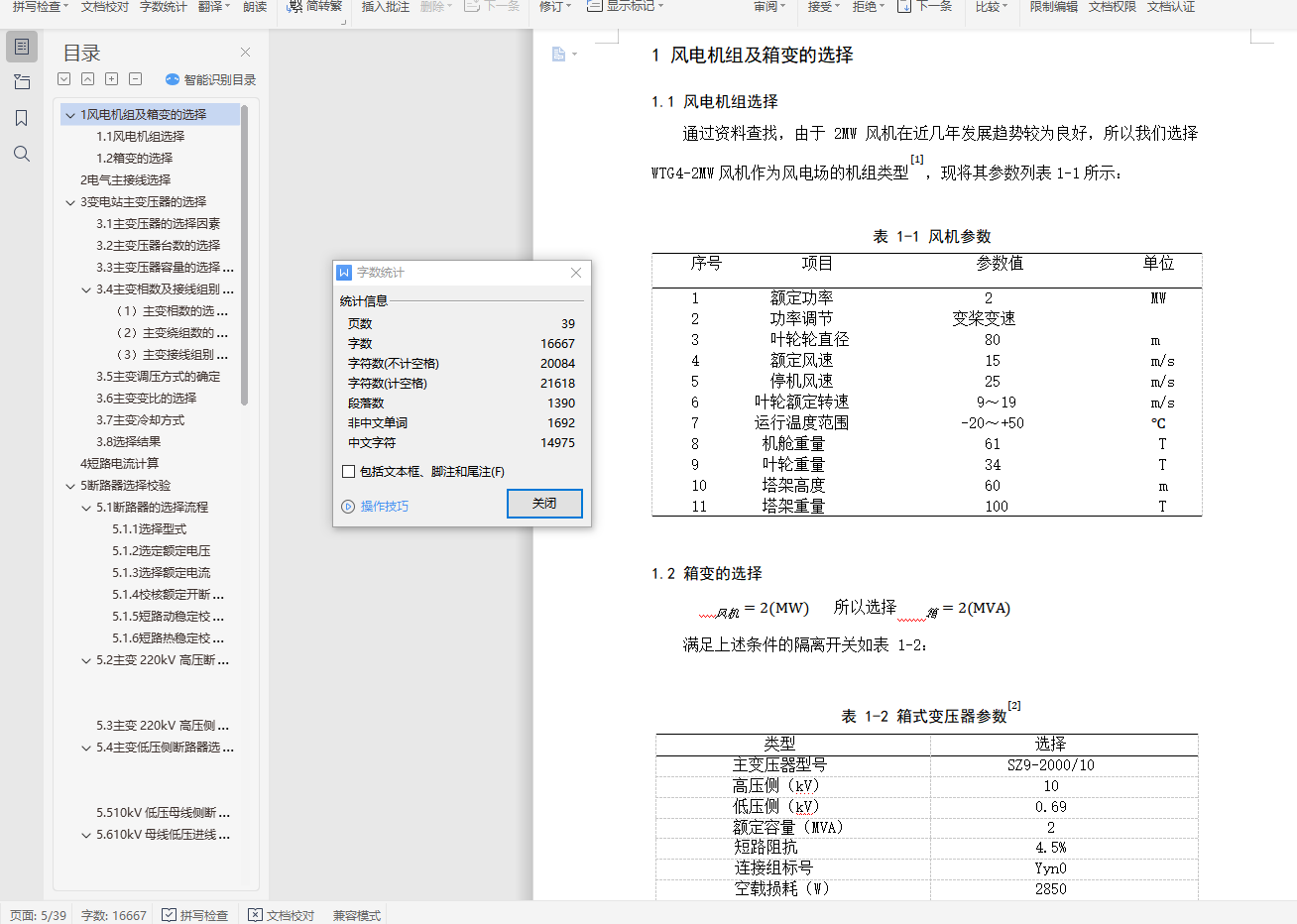Go to outline item 1.2箱变的选择

click(134, 159)
